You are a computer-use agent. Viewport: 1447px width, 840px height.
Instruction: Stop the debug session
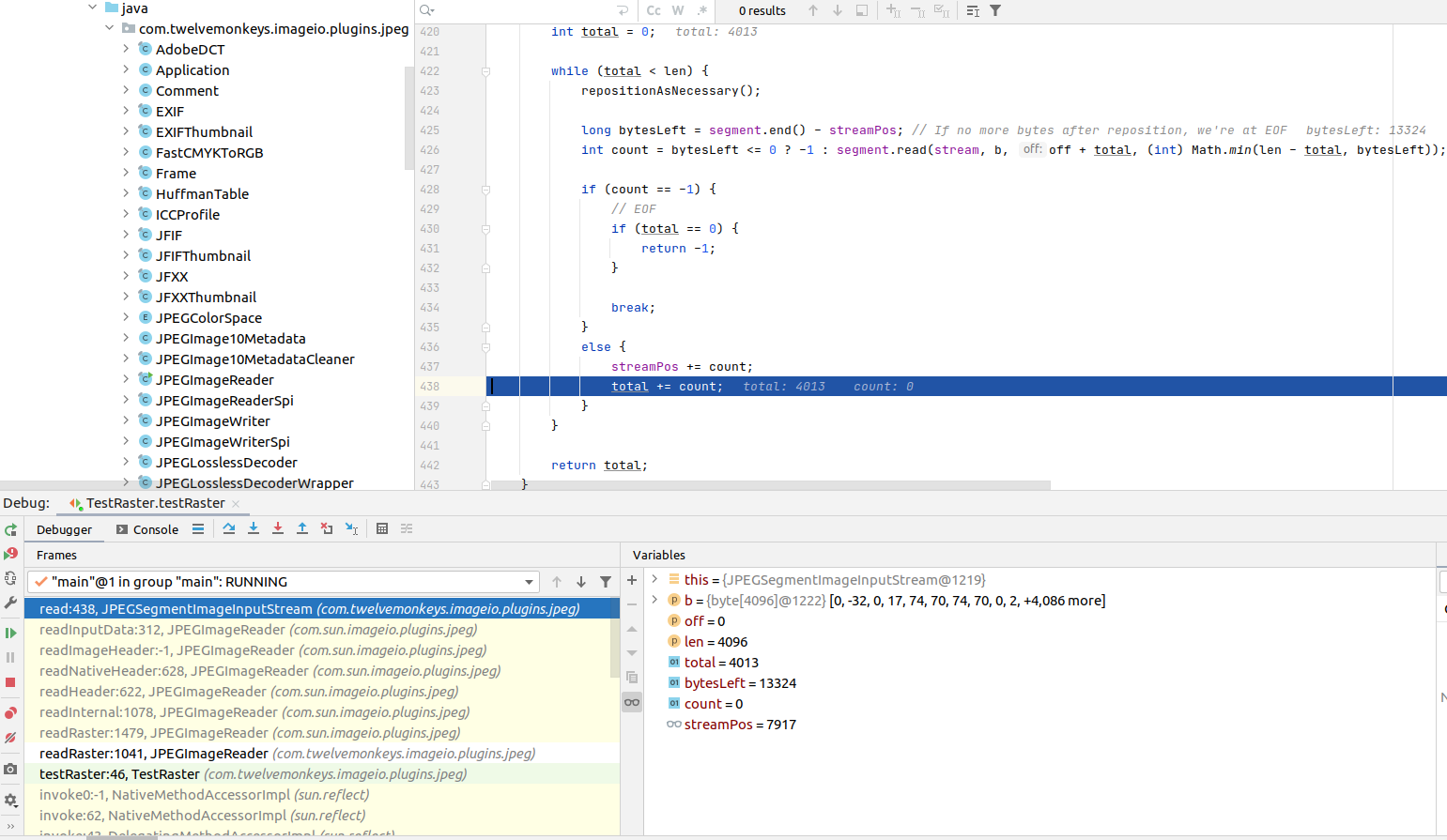click(x=11, y=682)
